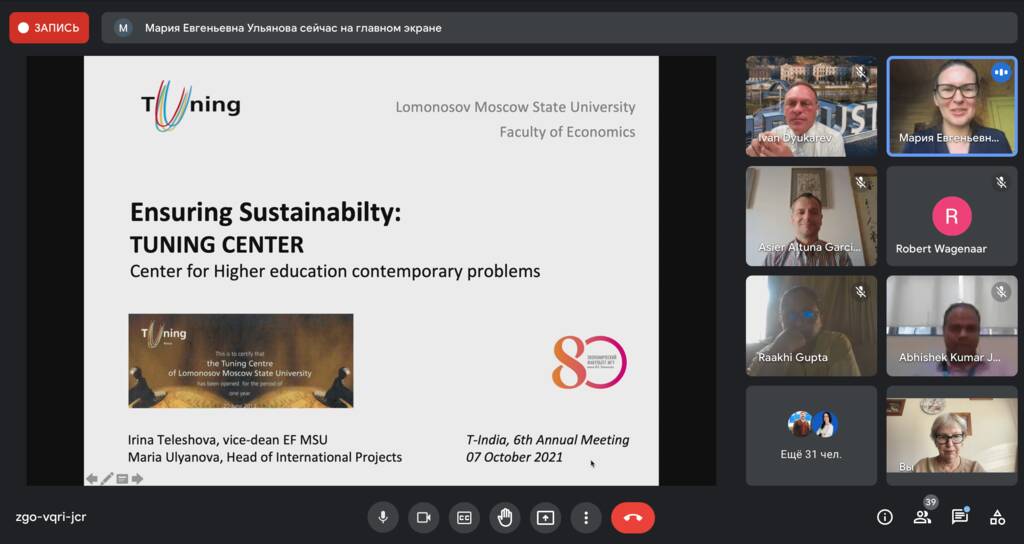Open the meeting details info icon
Screen dimensions: 1024x544
click(885, 517)
